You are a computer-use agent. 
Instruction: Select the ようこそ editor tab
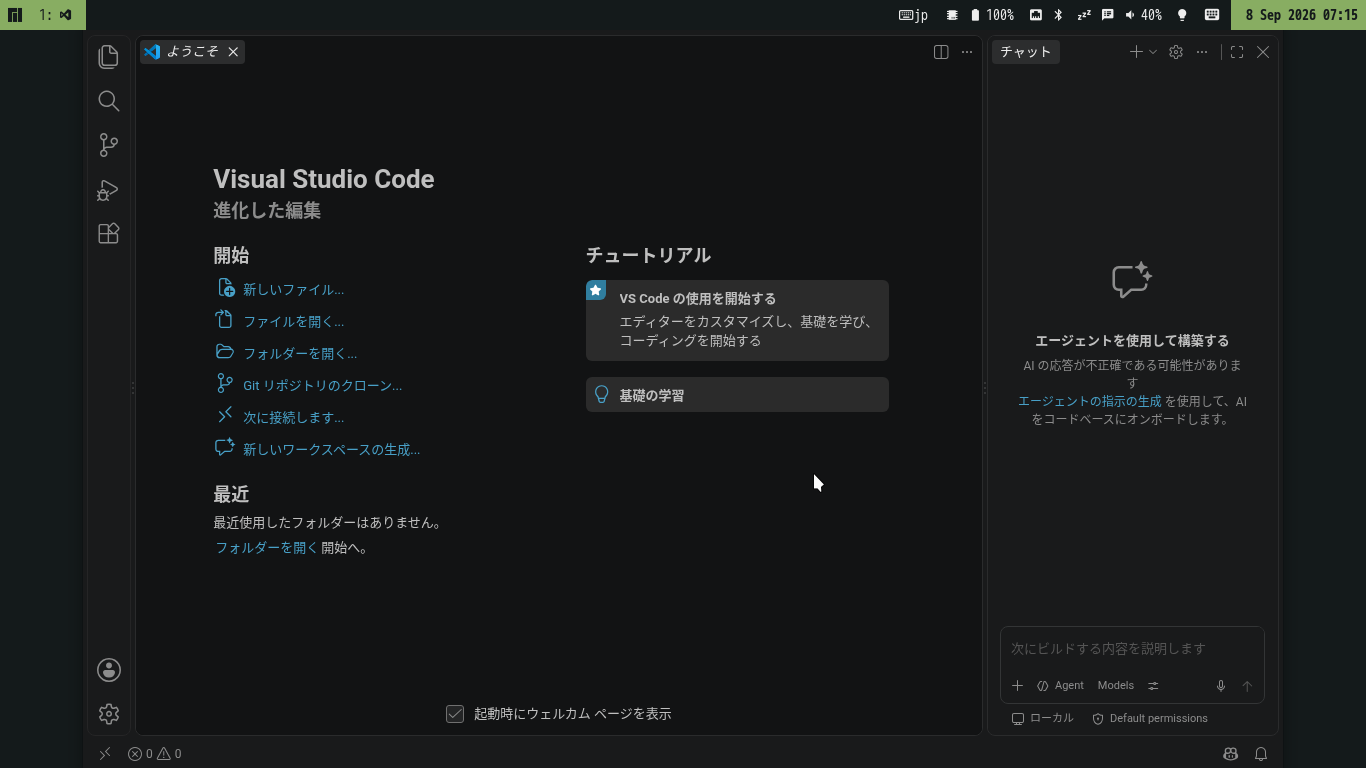[x=192, y=52]
